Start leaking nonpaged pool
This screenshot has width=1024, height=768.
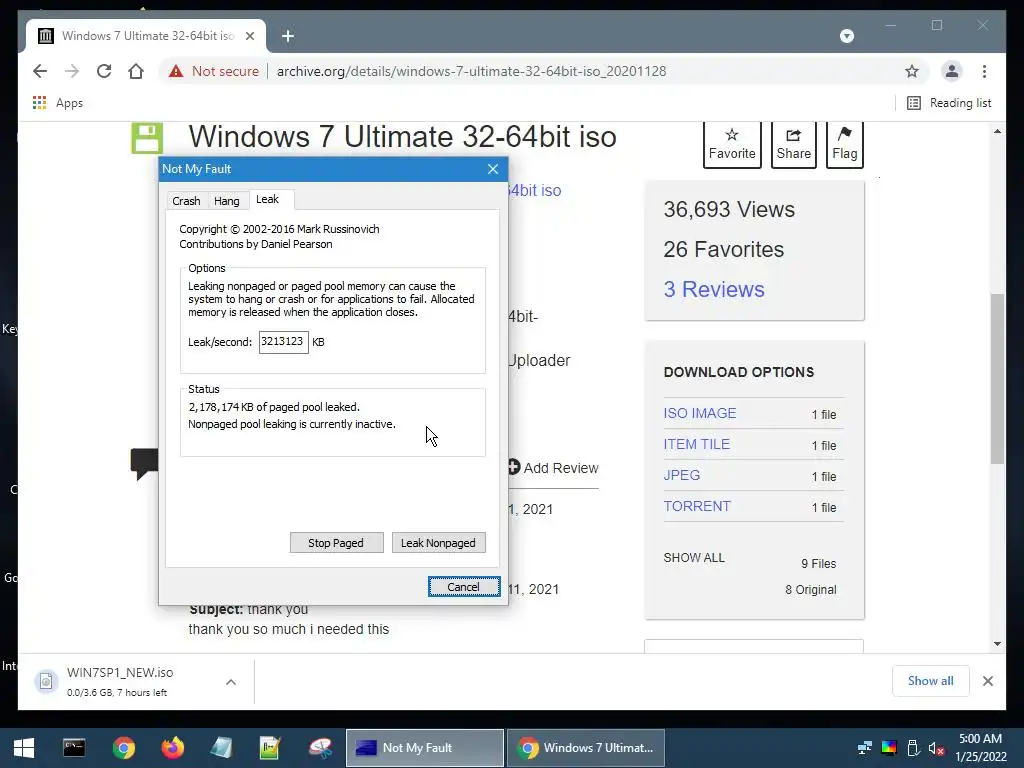pyautogui.click(x=438, y=543)
